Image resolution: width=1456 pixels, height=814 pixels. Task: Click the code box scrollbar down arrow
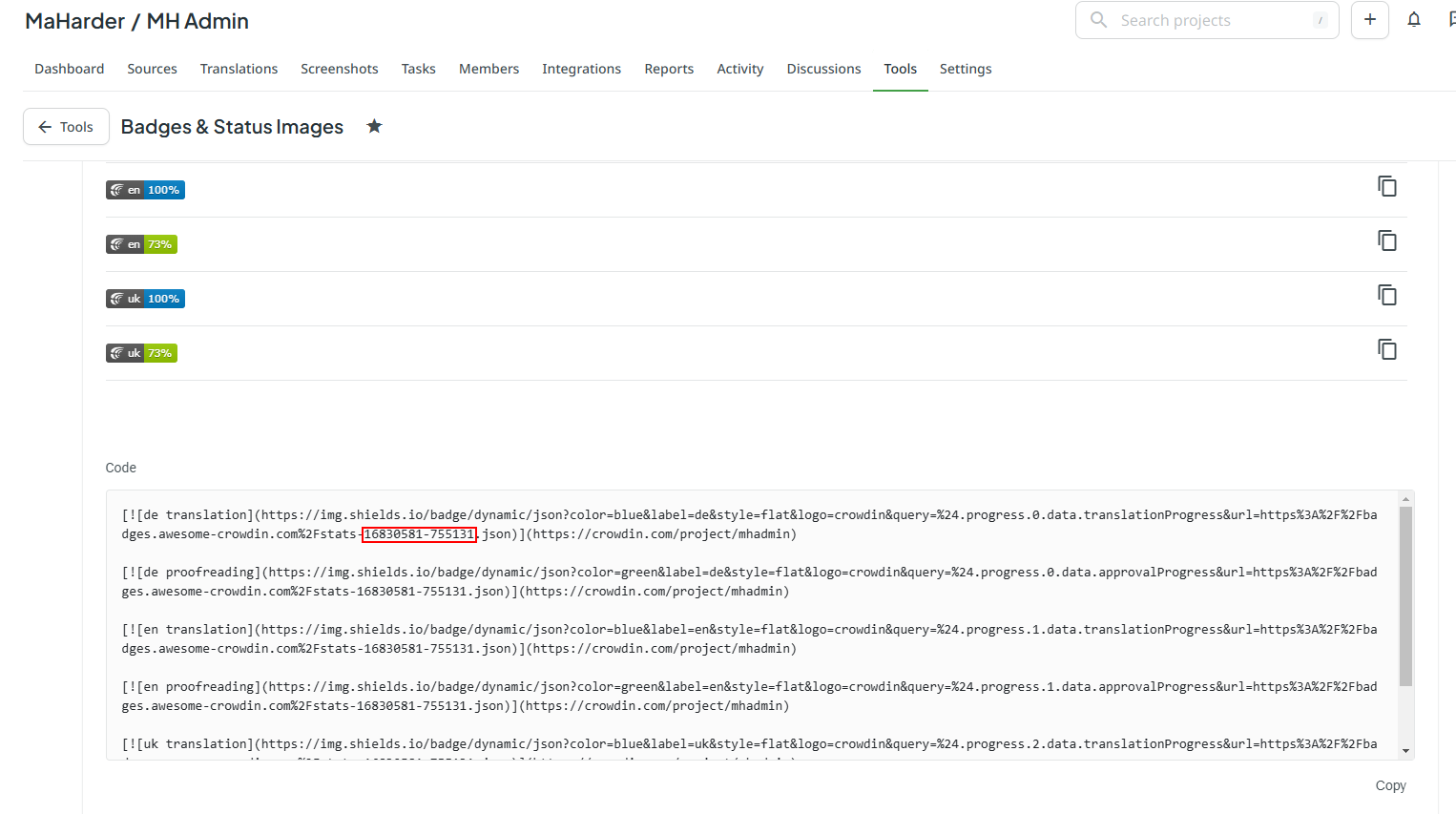coord(1405,751)
